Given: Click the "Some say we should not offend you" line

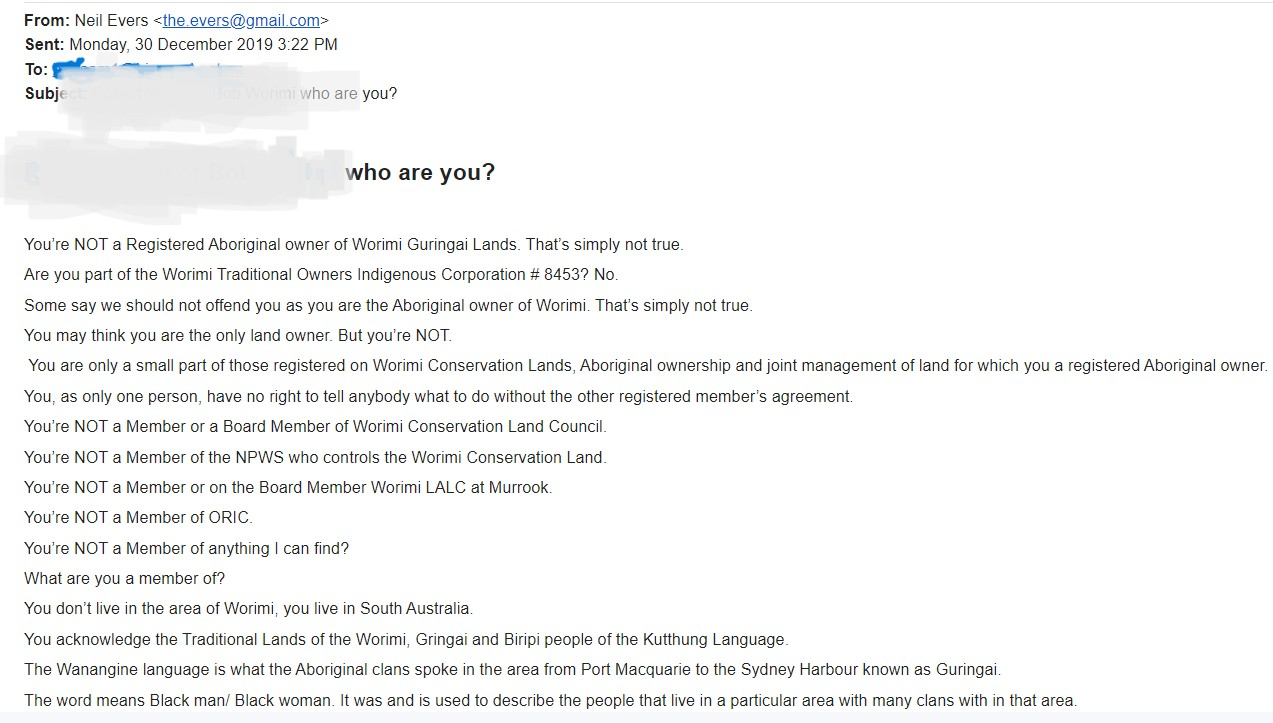Looking at the screenshot, I should (x=388, y=305).
